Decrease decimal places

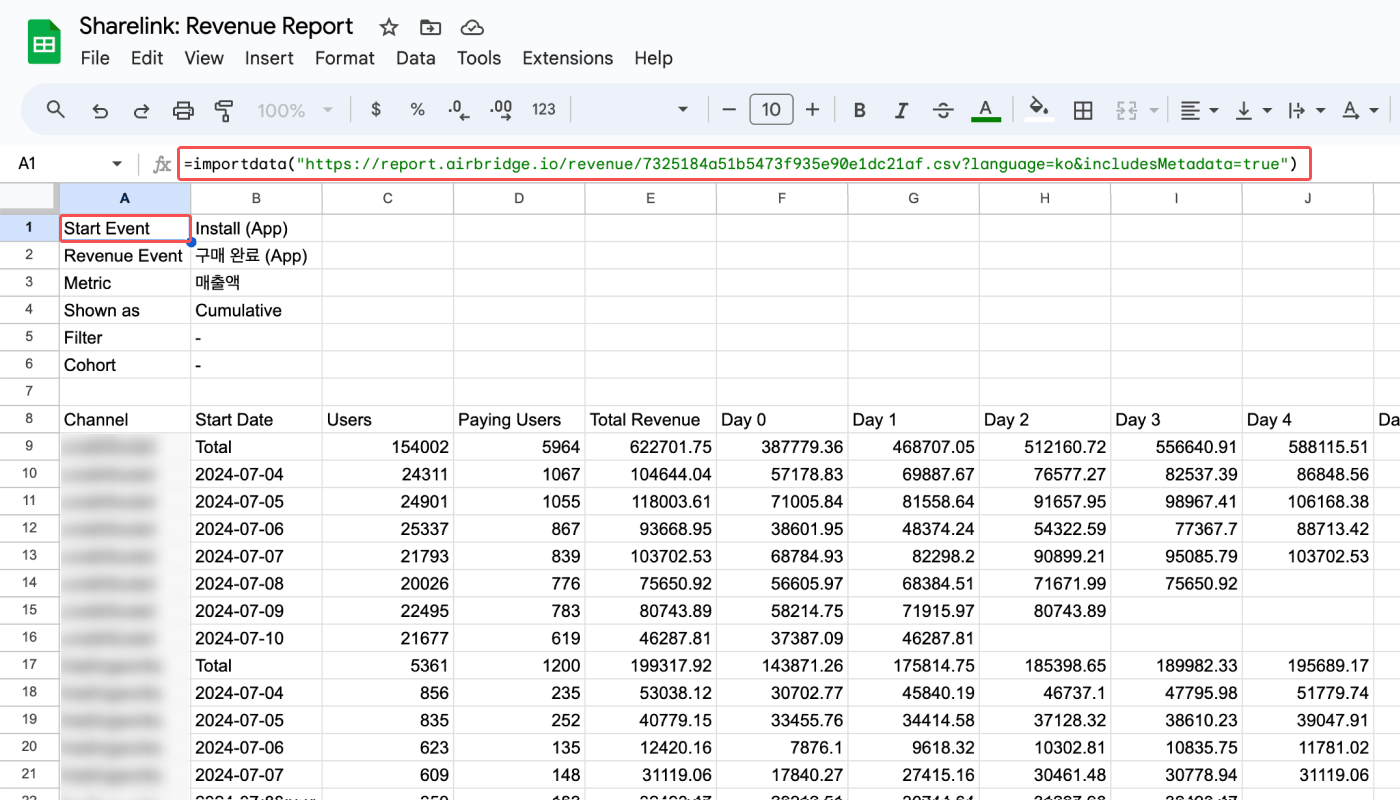click(x=459, y=110)
